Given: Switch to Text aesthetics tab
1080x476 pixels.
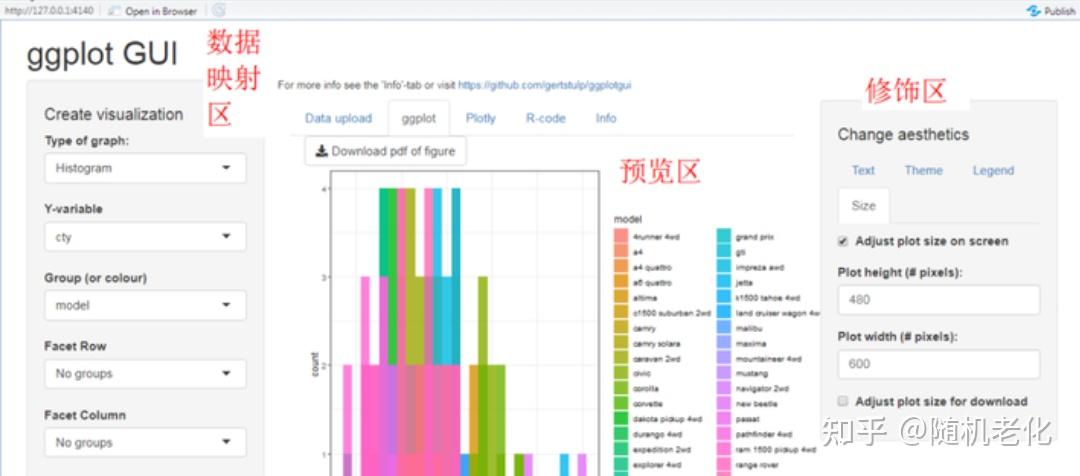Looking at the screenshot, I should point(863,170).
